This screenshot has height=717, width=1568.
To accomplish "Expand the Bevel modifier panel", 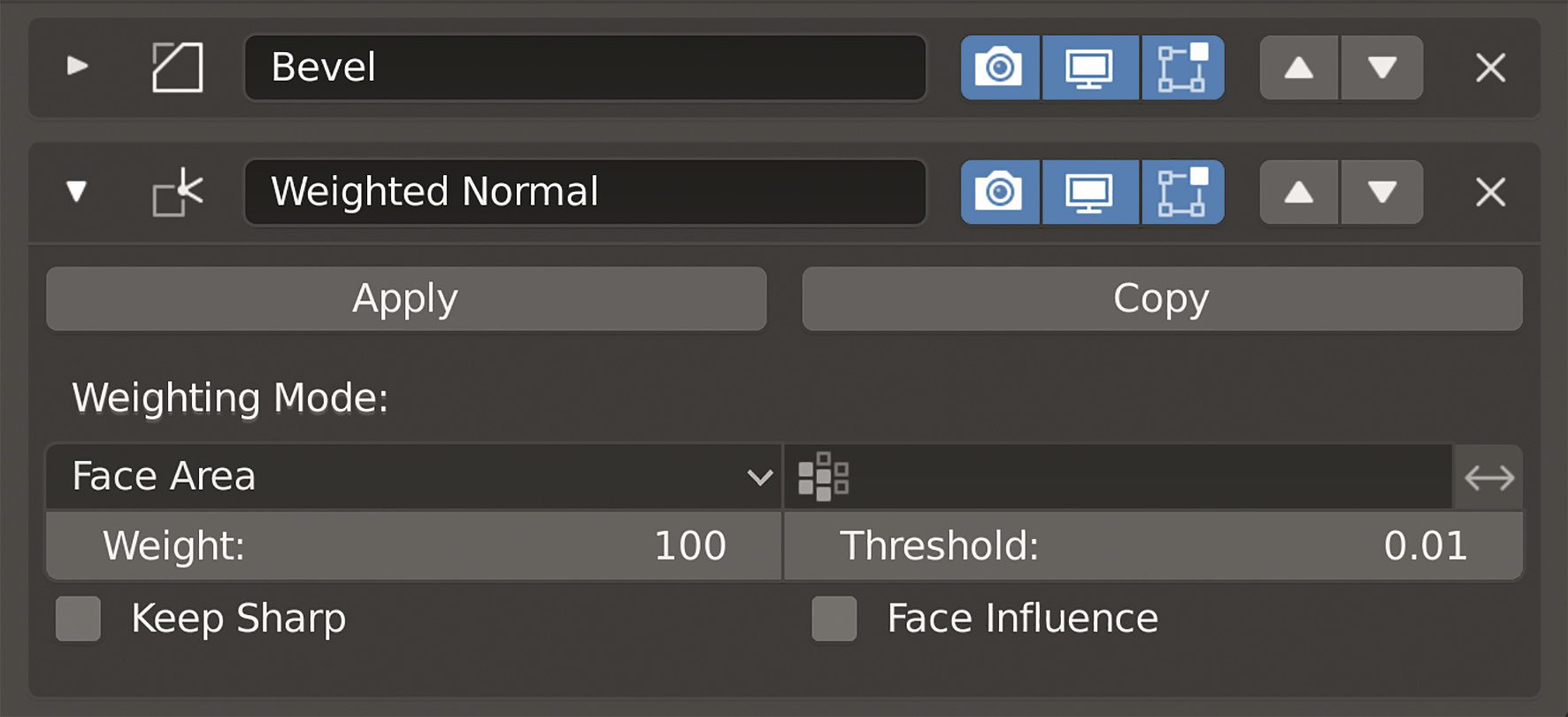I will pyautogui.click(x=78, y=67).
